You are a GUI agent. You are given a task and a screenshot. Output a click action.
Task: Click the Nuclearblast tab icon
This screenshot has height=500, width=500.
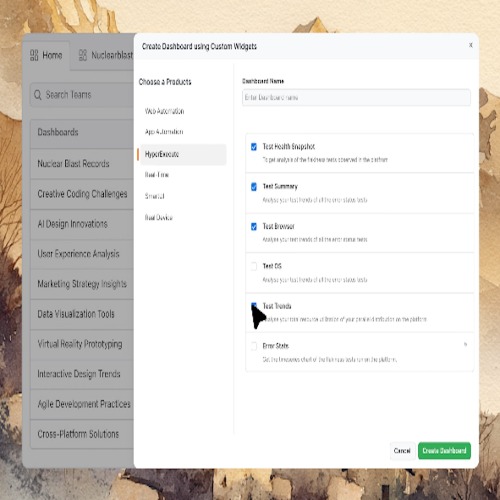click(x=83, y=55)
